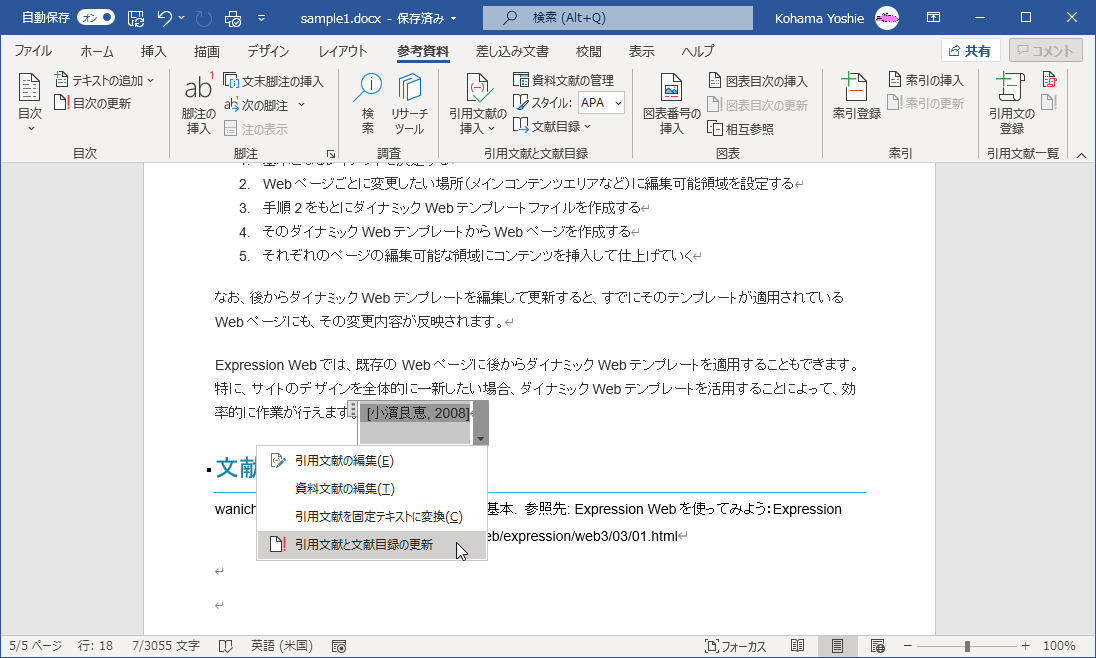Viewport: 1096px width, 658px height.
Task: Click 図表目次の挿入 button
Action: tap(758, 81)
